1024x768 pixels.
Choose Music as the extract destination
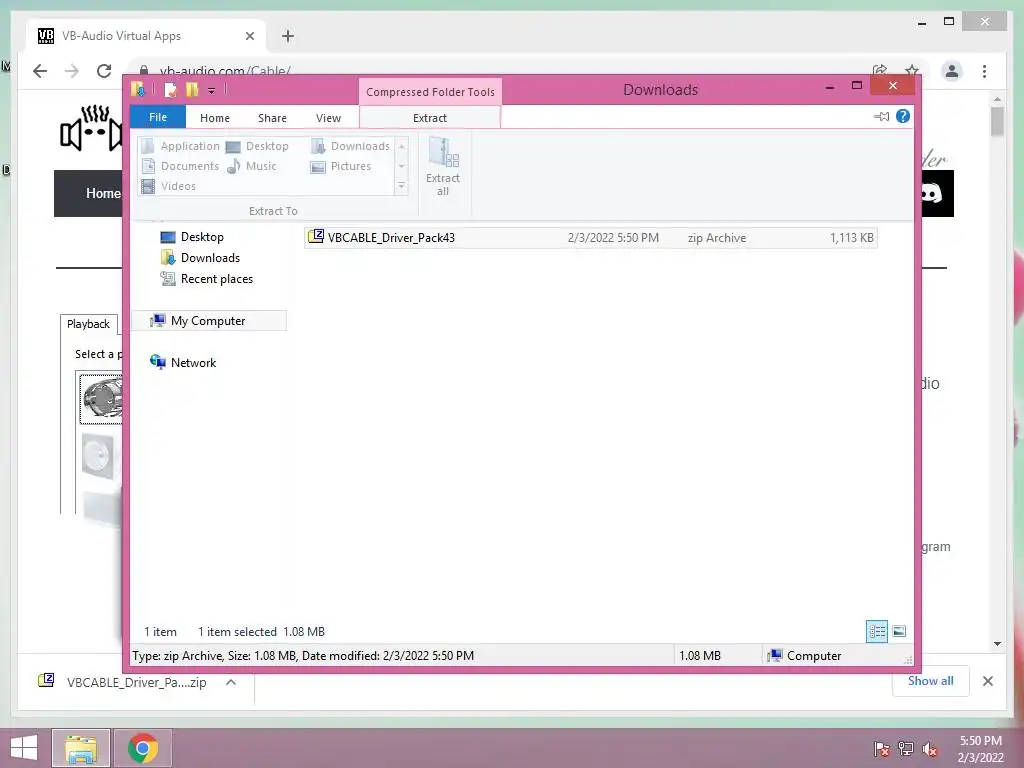pos(251,166)
